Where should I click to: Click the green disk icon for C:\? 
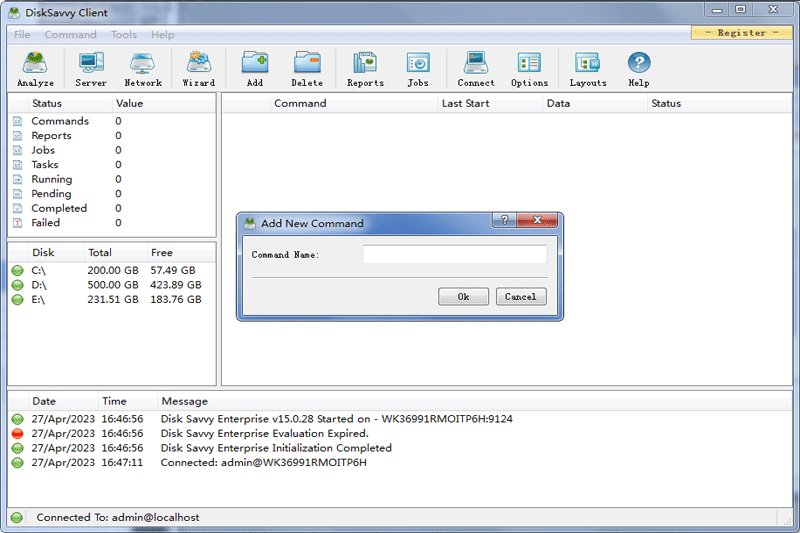coord(17,270)
